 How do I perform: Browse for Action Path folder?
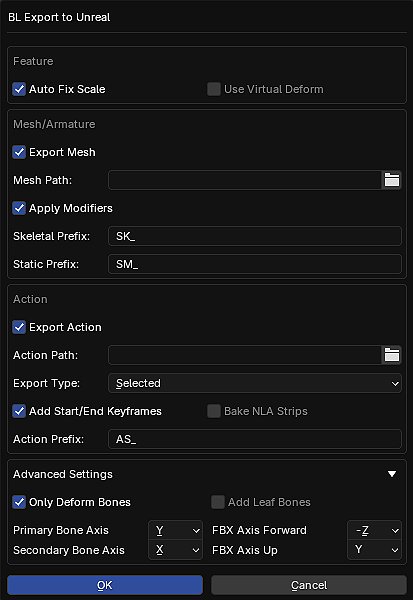[392, 355]
